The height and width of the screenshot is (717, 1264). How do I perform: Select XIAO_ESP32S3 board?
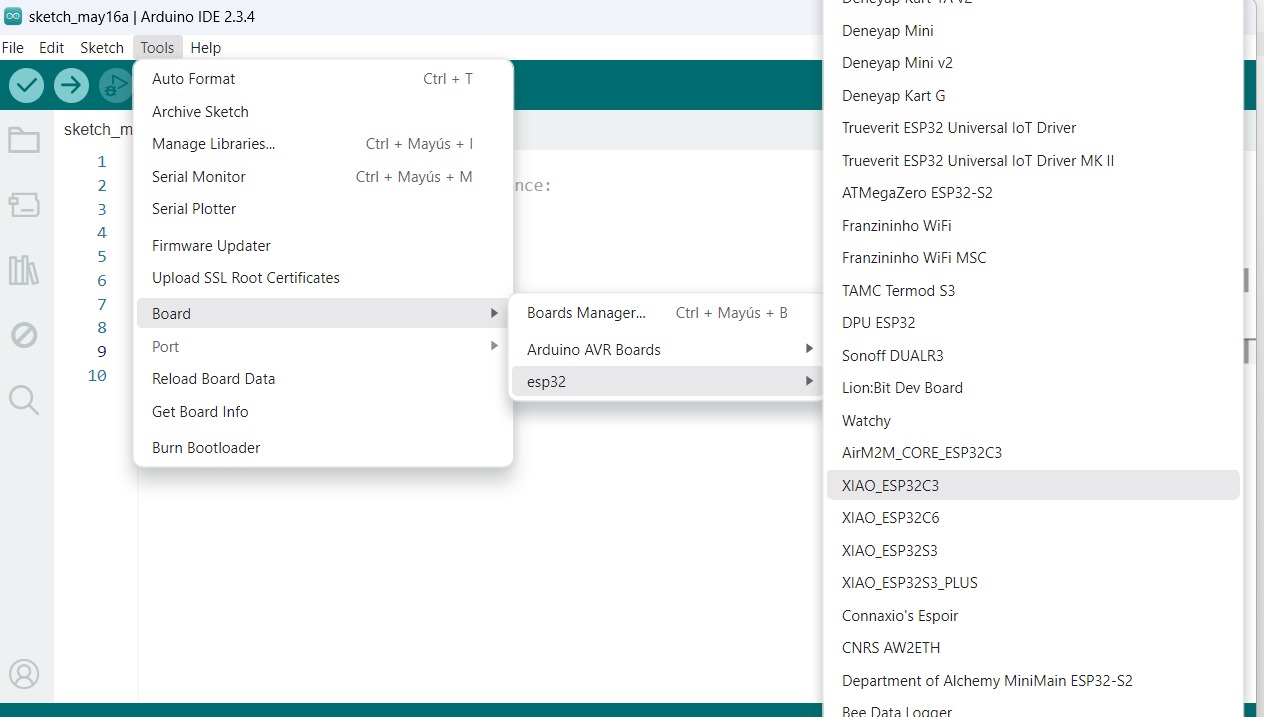click(x=1033, y=551)
